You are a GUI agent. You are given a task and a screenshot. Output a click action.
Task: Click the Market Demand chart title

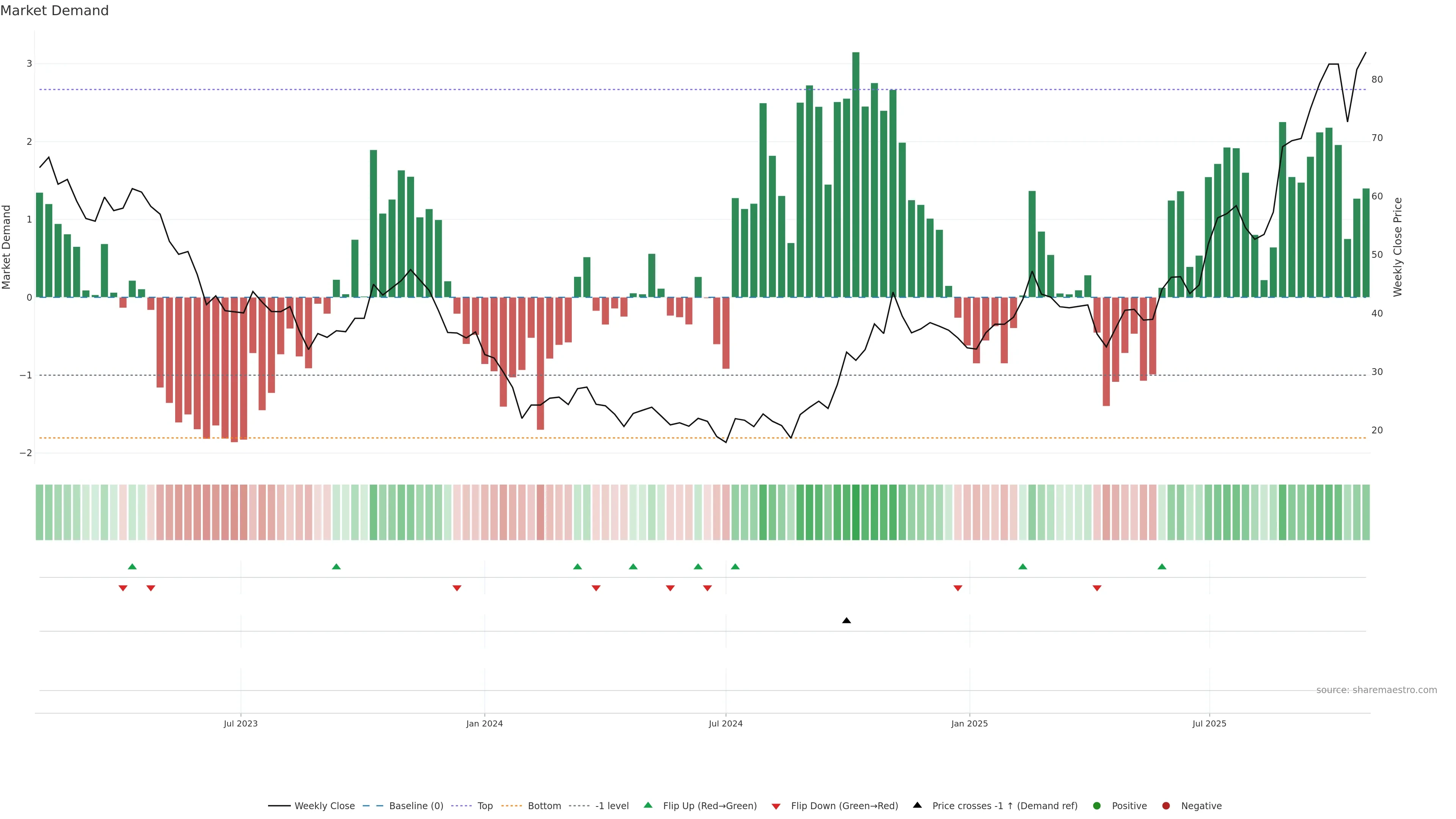(54, 11)
